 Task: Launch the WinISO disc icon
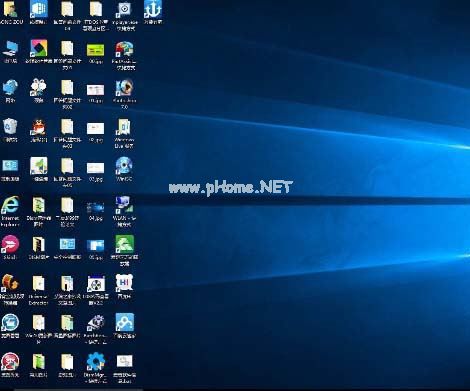coord(124,166)
